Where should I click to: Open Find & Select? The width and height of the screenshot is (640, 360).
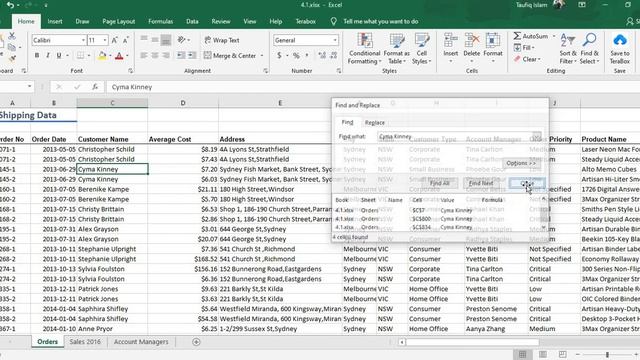589,49
